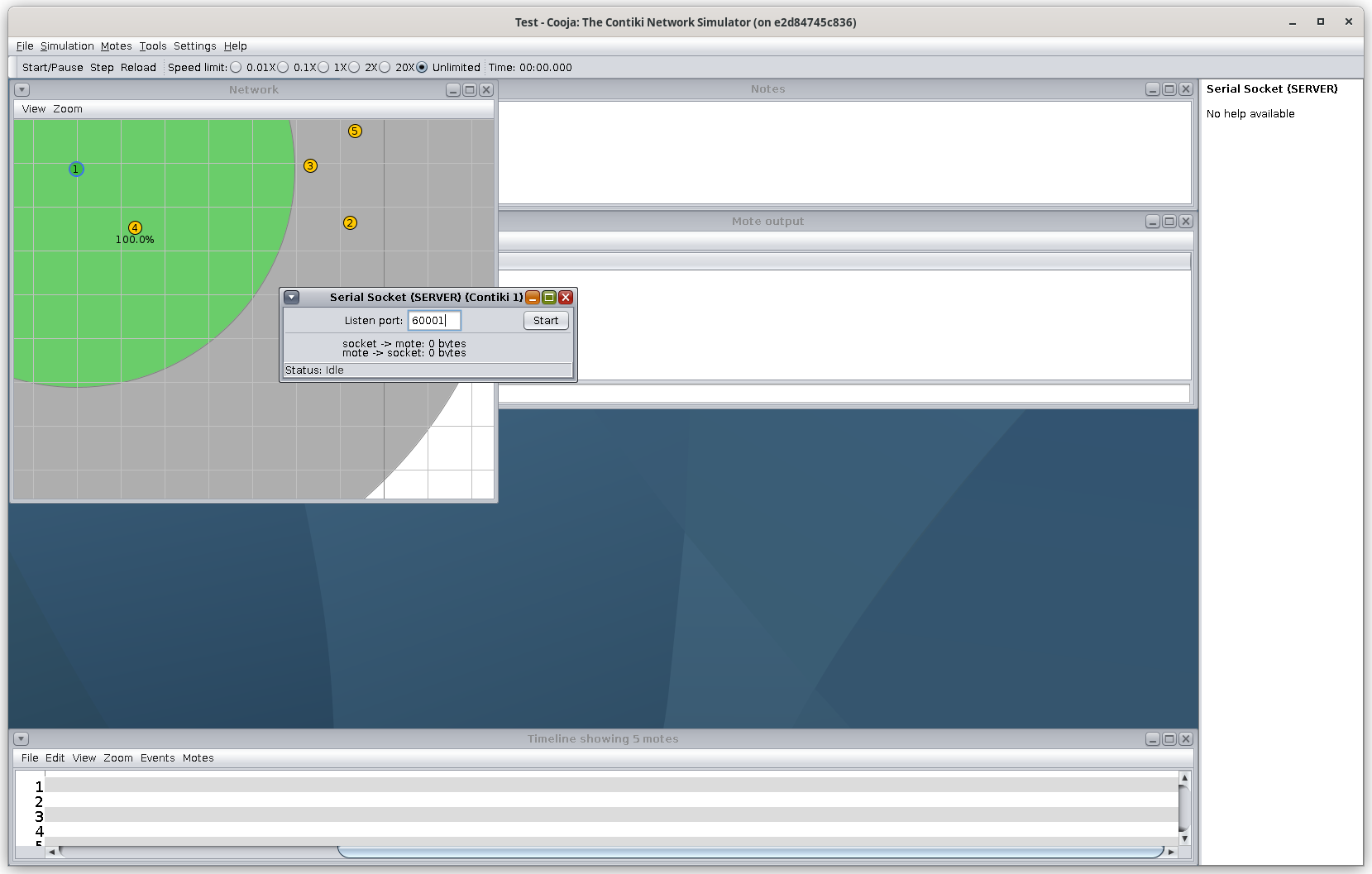Set speed limit to 1X
This screenshot has width=1372, height=874.
click(323, 67)
